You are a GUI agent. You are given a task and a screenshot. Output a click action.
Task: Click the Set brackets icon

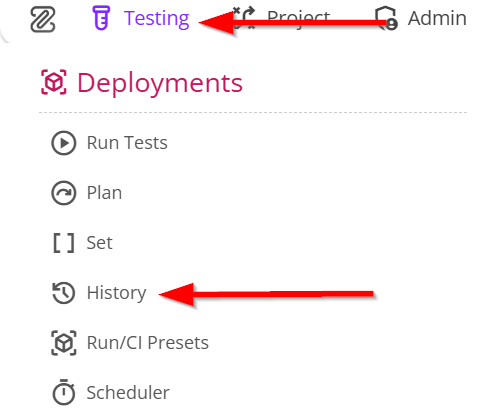point(64,243)
